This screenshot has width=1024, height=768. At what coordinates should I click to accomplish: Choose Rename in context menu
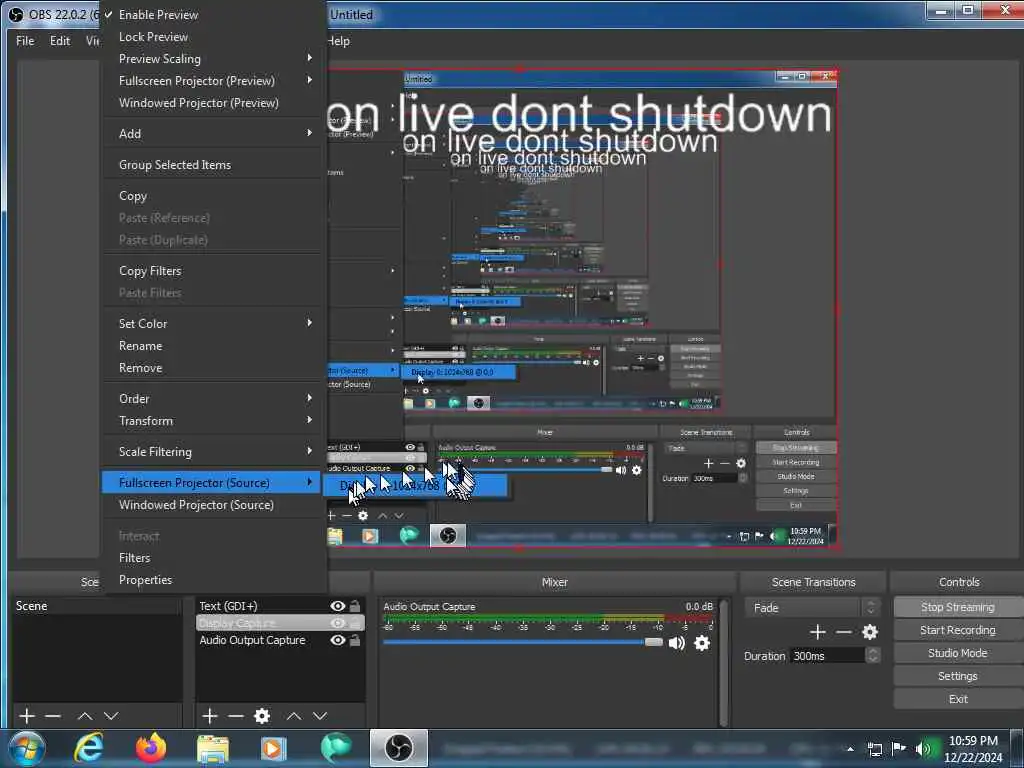coord(214,346)
